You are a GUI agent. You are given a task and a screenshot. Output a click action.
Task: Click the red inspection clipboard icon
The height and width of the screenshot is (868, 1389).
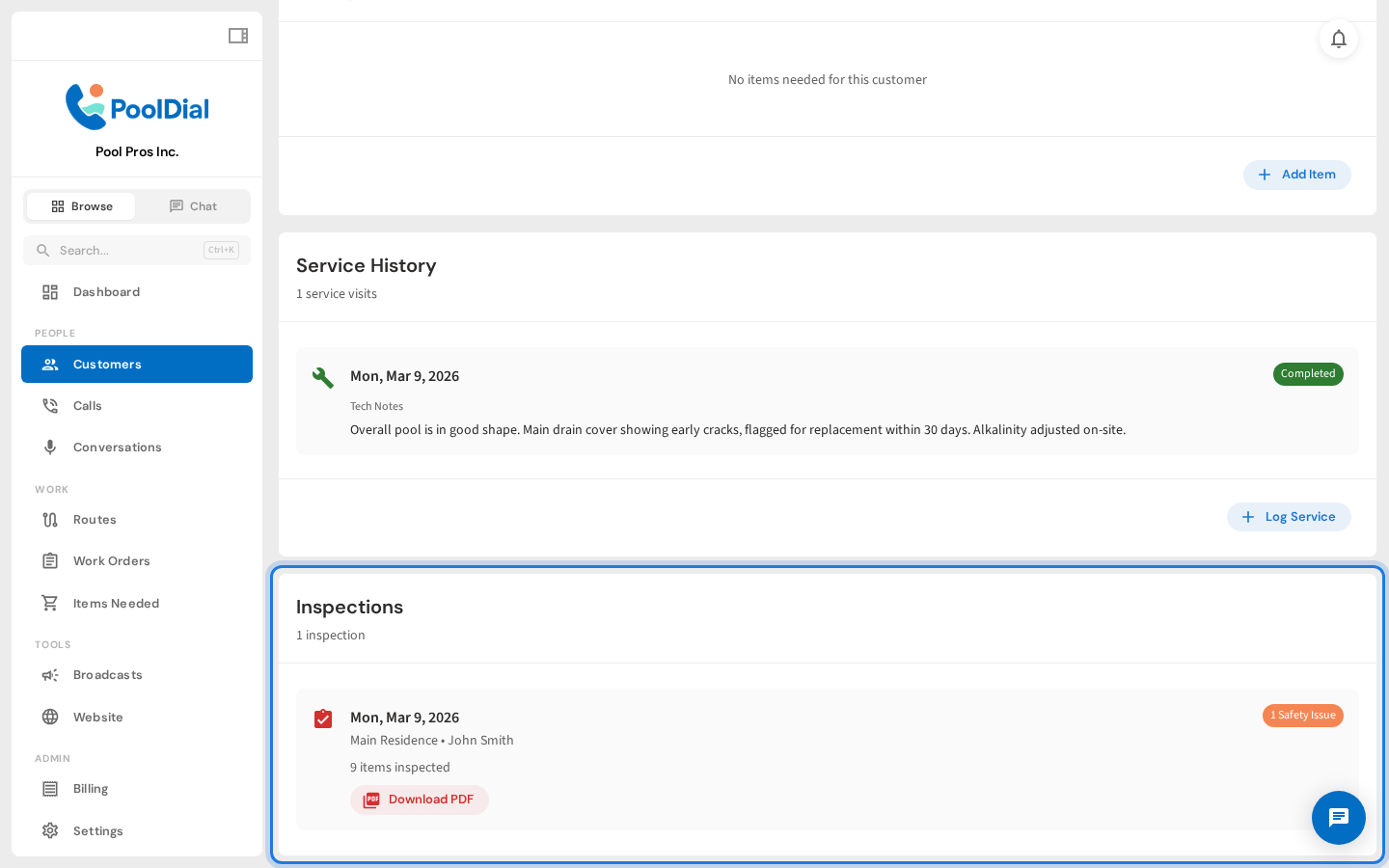(x=323, y=719)
